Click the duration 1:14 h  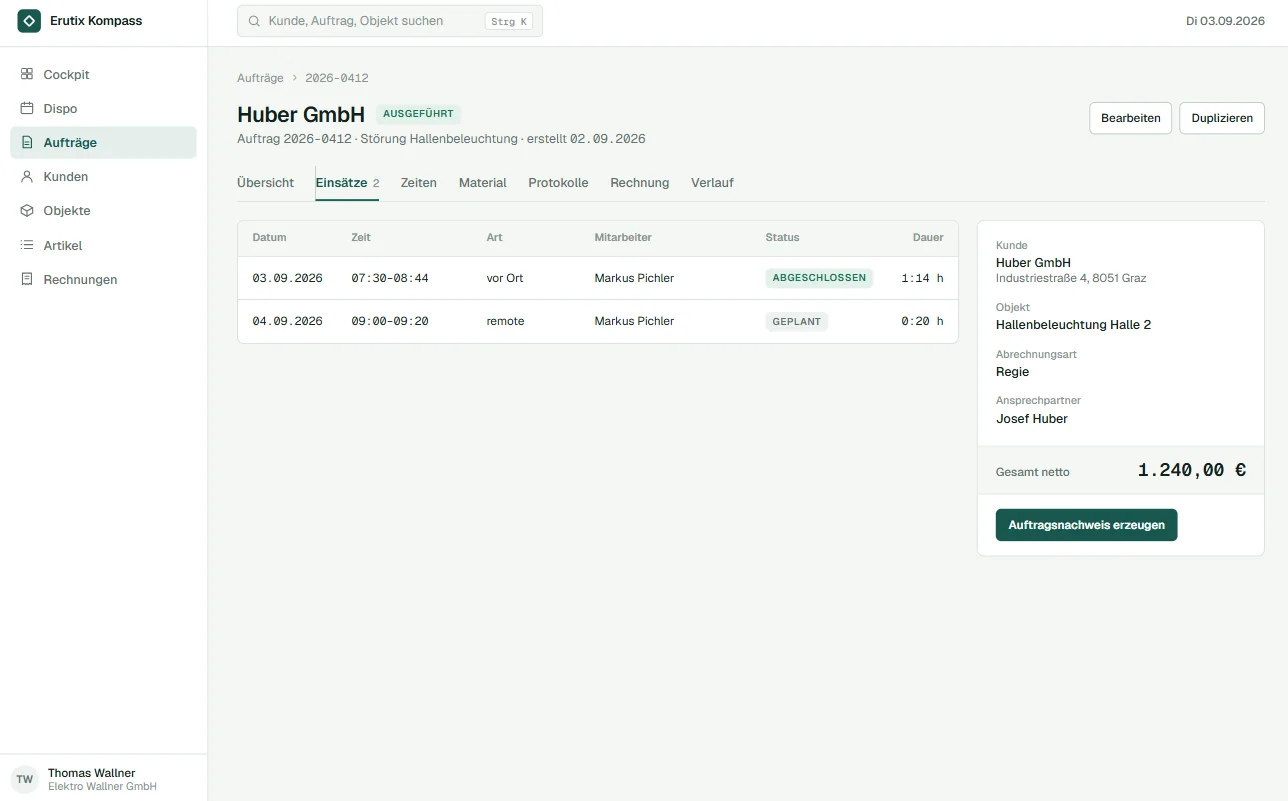tap(922, 278)
